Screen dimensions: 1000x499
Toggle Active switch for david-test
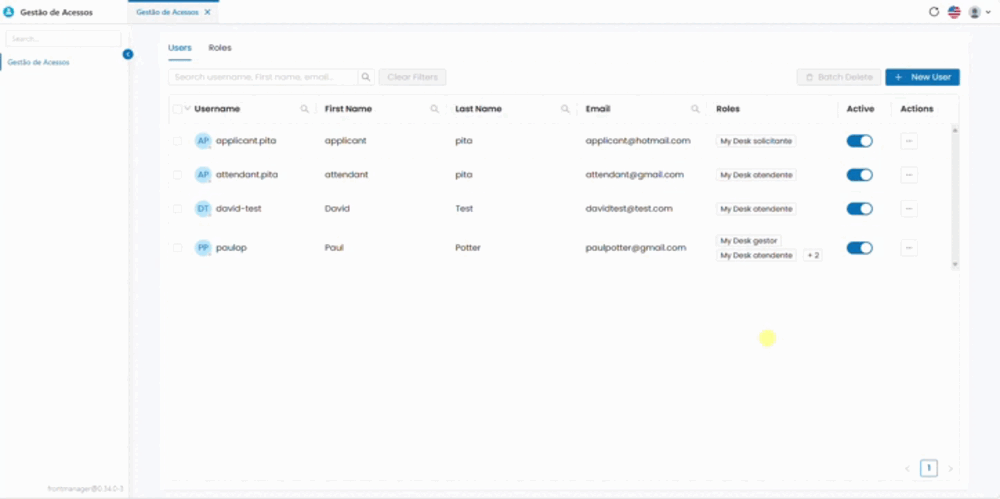pos(859,209)
